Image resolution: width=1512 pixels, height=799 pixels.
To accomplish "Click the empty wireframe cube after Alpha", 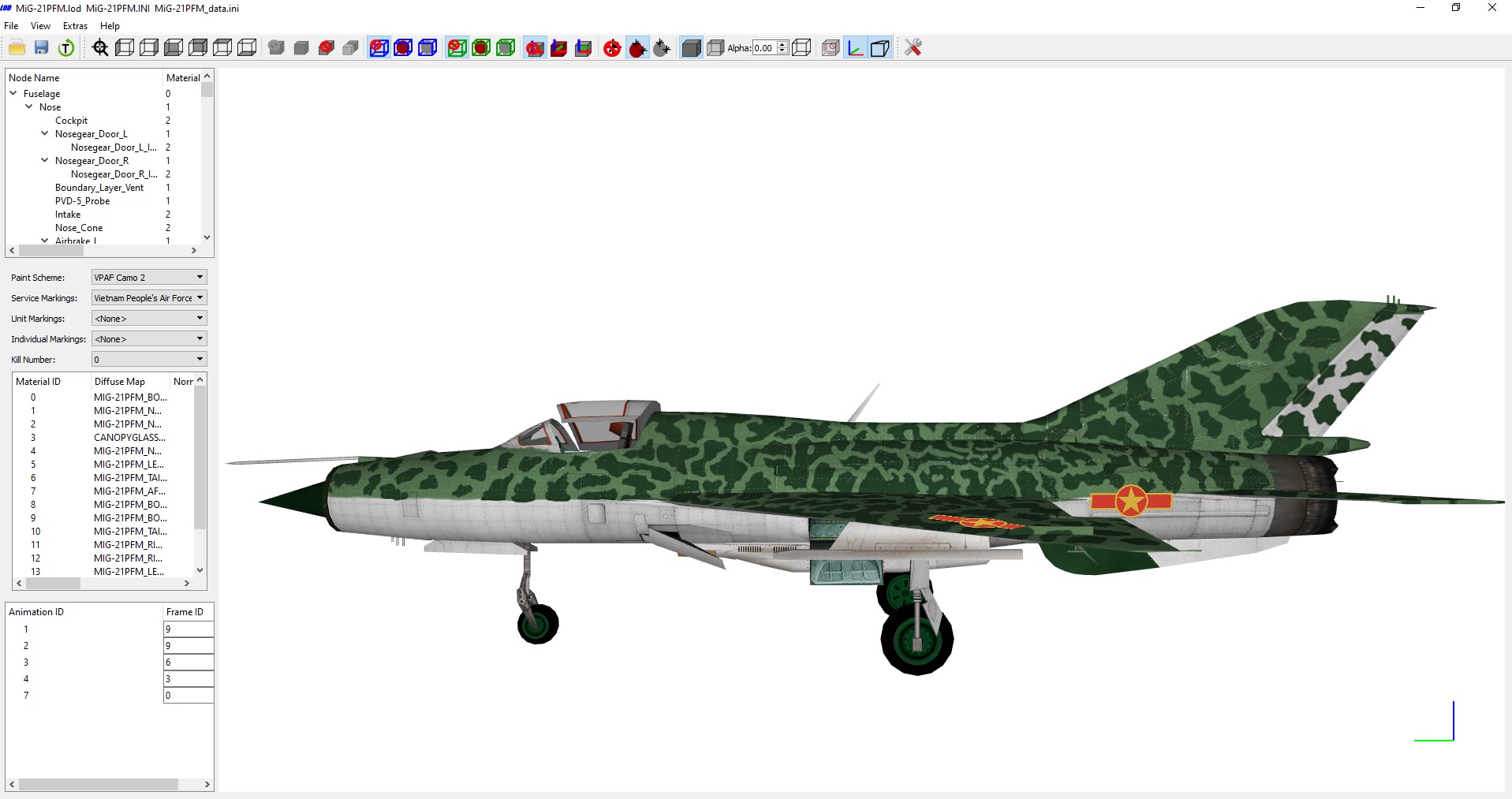I will pos(801,48).
